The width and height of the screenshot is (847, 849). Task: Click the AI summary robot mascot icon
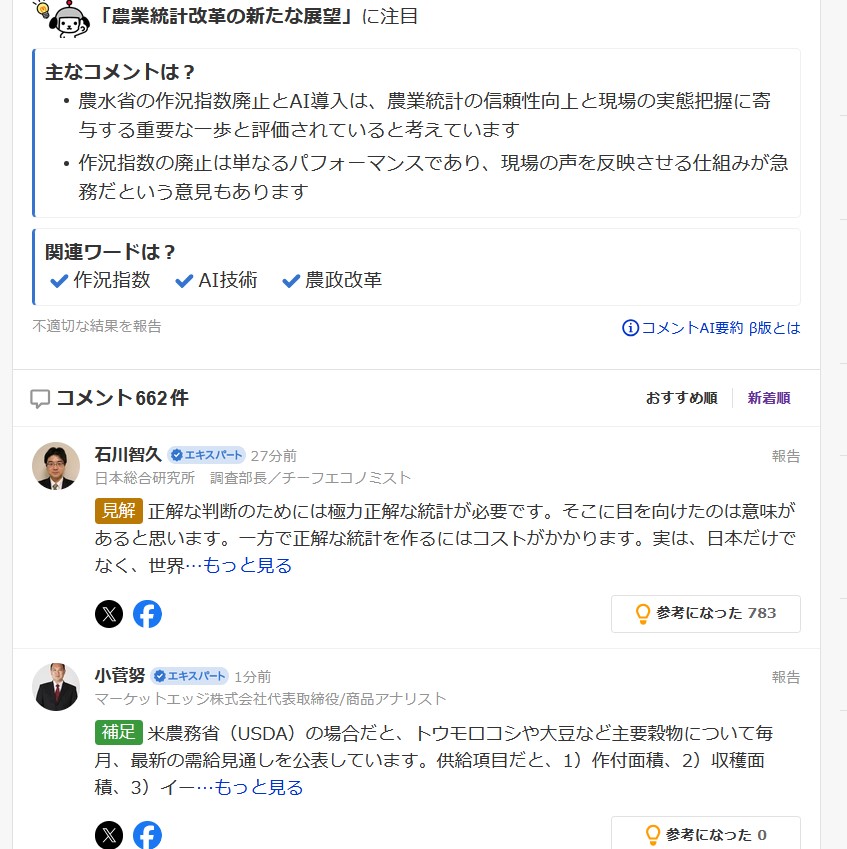(x=64, y=18)
